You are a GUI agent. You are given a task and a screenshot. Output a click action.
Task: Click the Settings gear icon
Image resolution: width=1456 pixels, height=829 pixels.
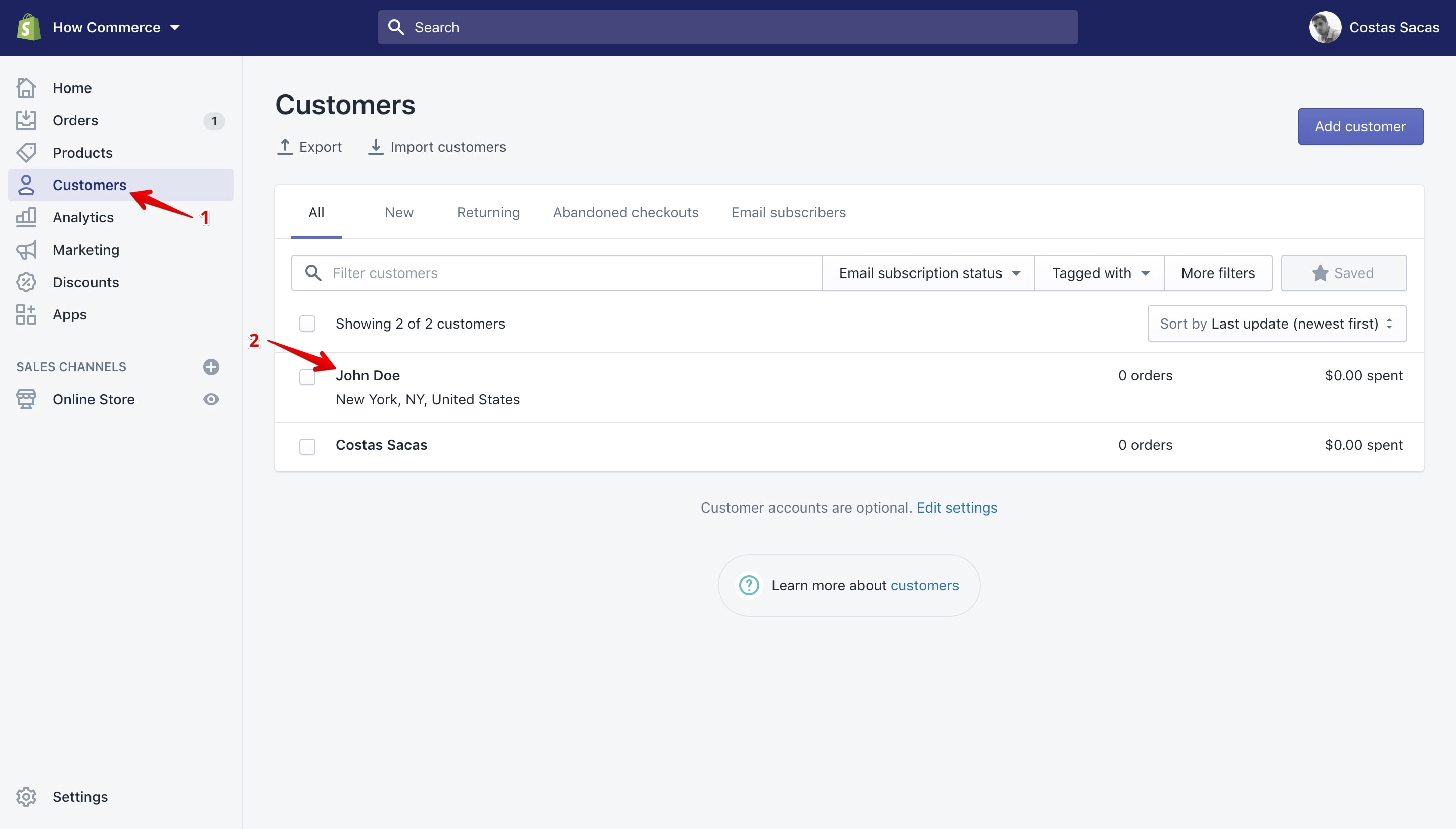coord(26,797)
